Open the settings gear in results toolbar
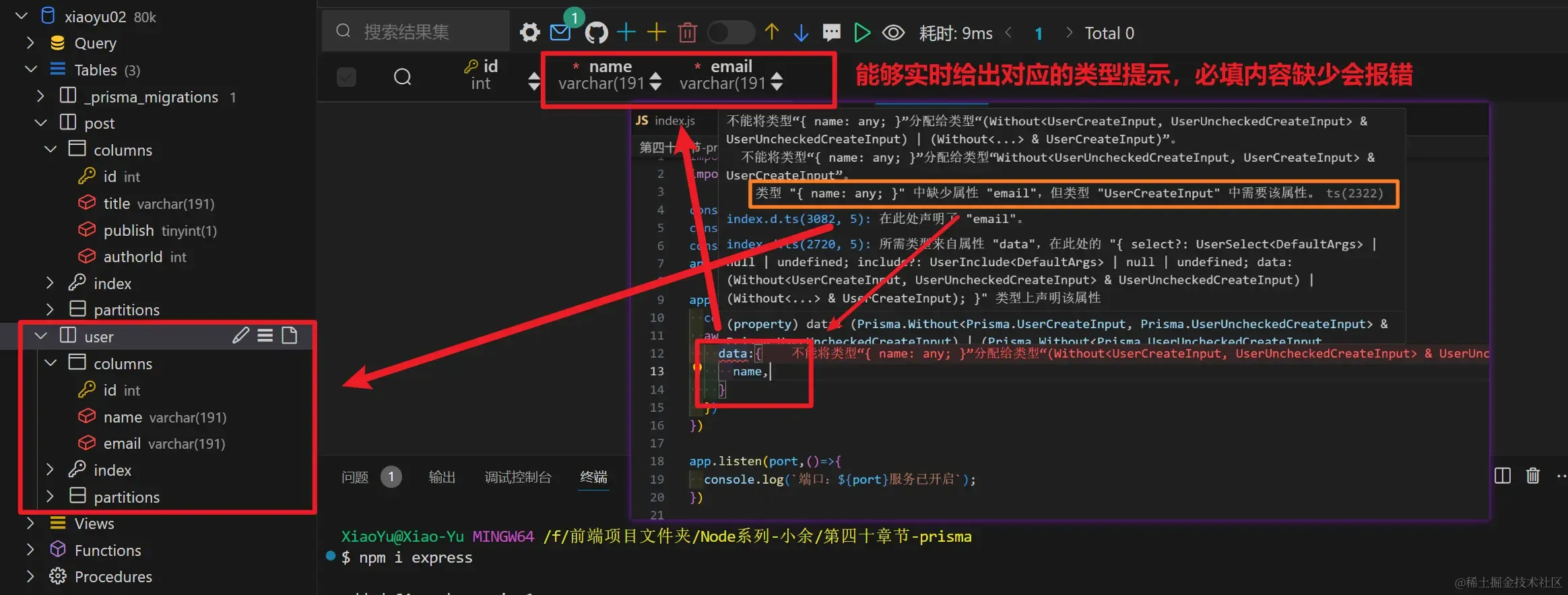This screenshot has width=1568, height=595. click(x=530, y=32)
